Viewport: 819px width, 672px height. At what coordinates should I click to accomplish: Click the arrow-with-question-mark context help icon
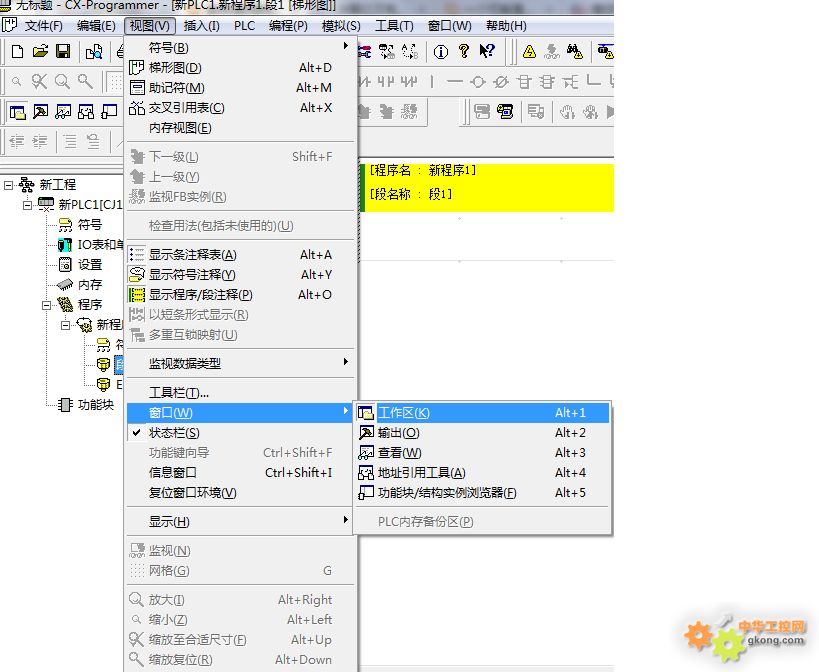487,51
